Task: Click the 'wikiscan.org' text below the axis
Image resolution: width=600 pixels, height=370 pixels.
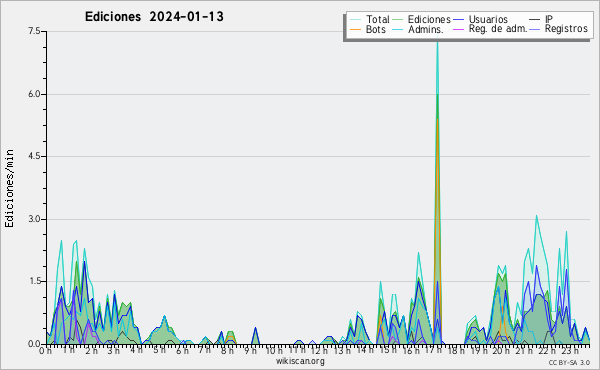Action: pos(300,361)
